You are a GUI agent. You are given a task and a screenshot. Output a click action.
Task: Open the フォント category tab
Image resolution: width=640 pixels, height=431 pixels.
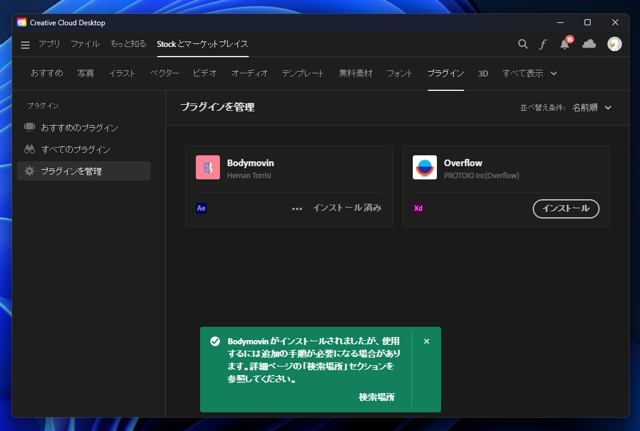[400, 73]
